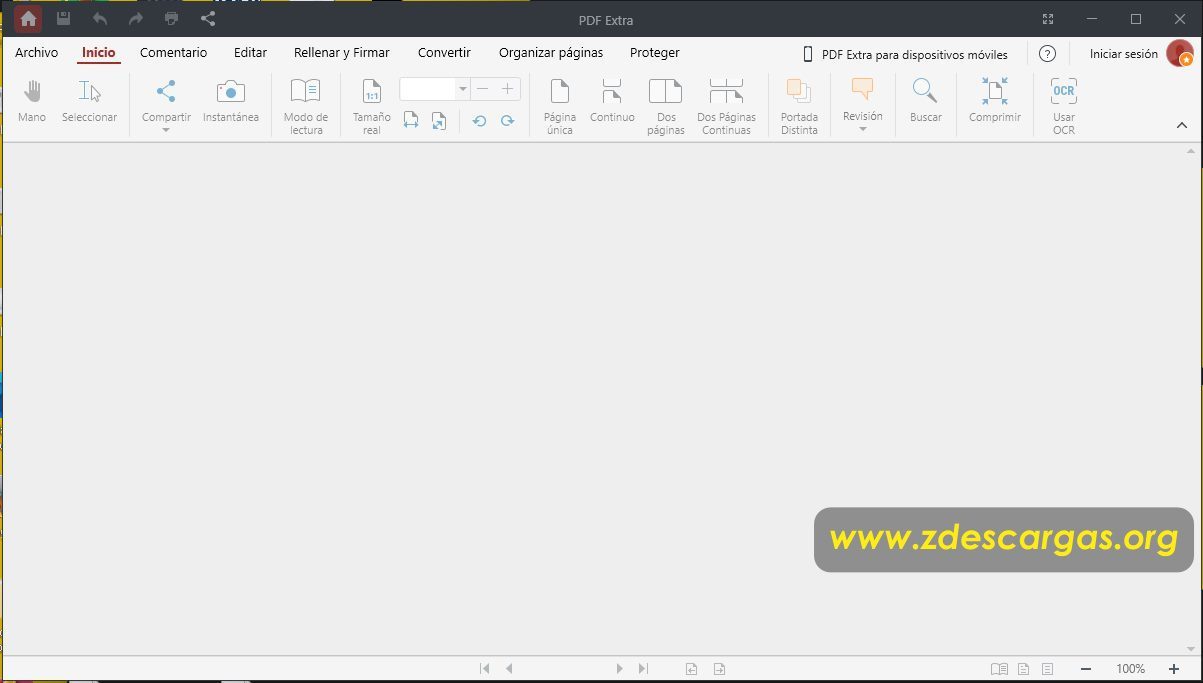Go to last page in status bar

pos(643,669)
